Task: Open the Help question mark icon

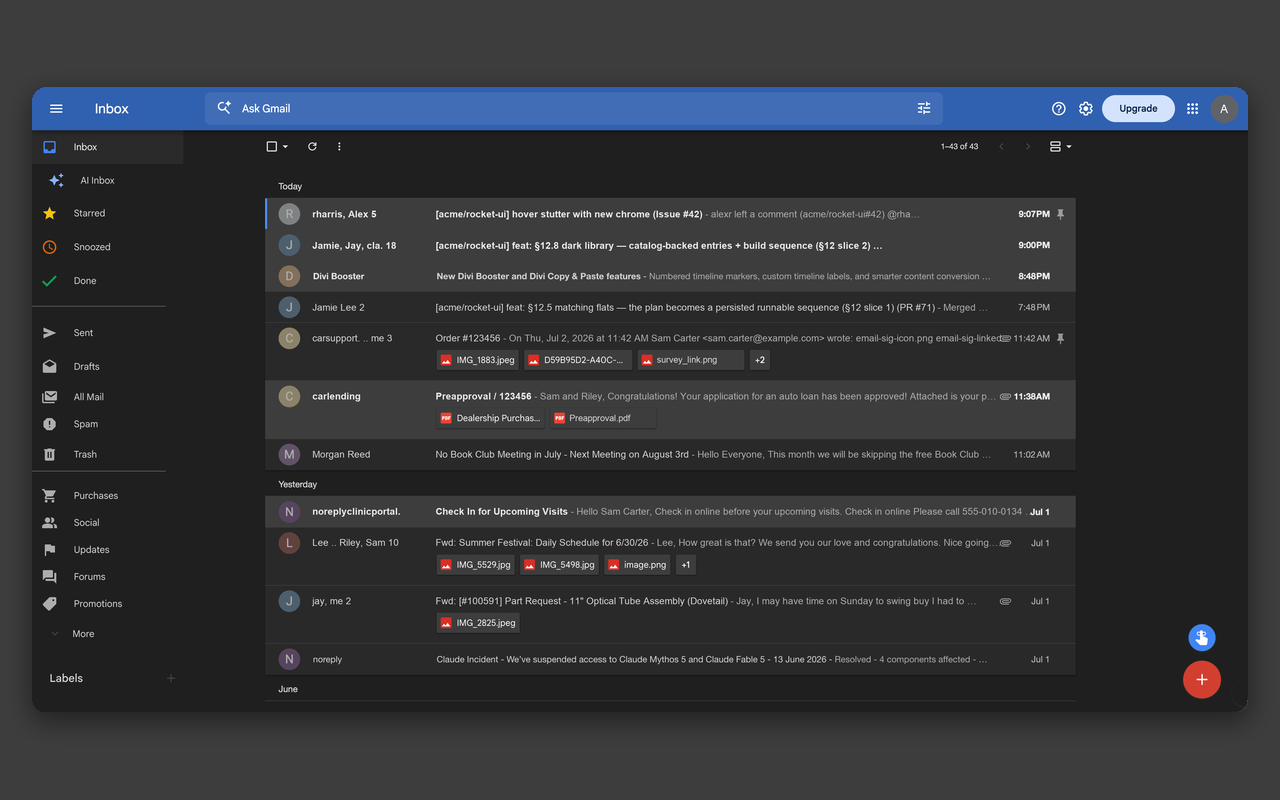Action: (x=1059, y=108)
